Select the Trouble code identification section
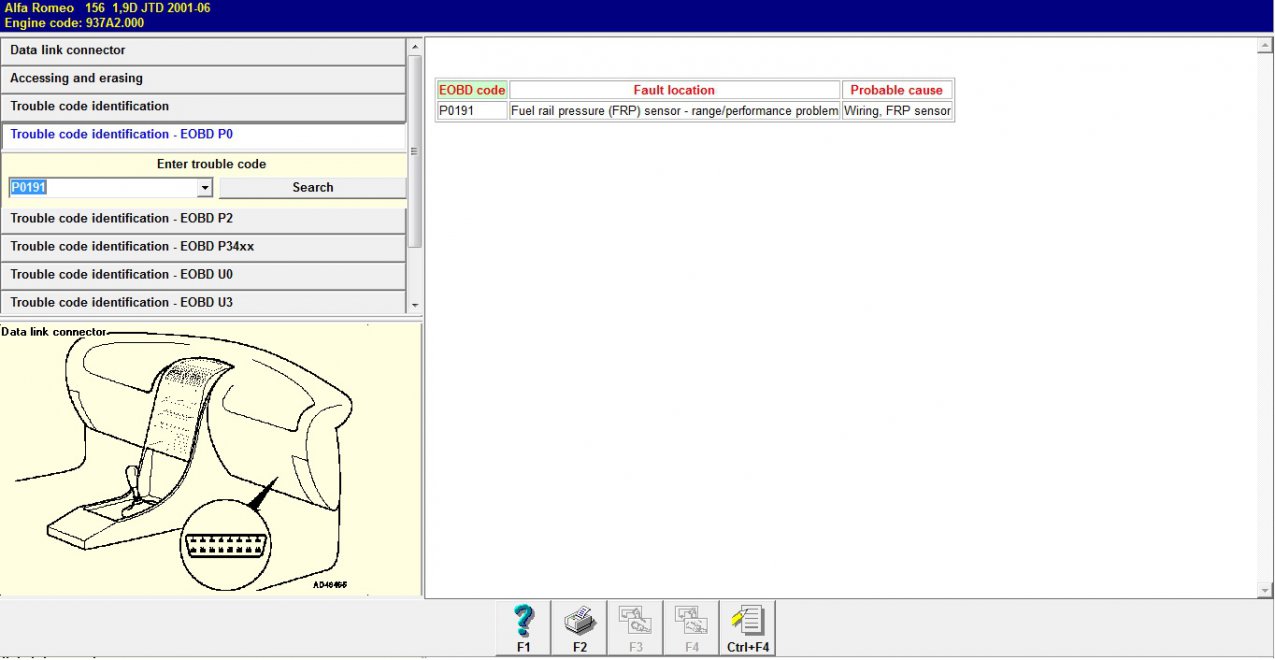 click(x=203, y=106)
